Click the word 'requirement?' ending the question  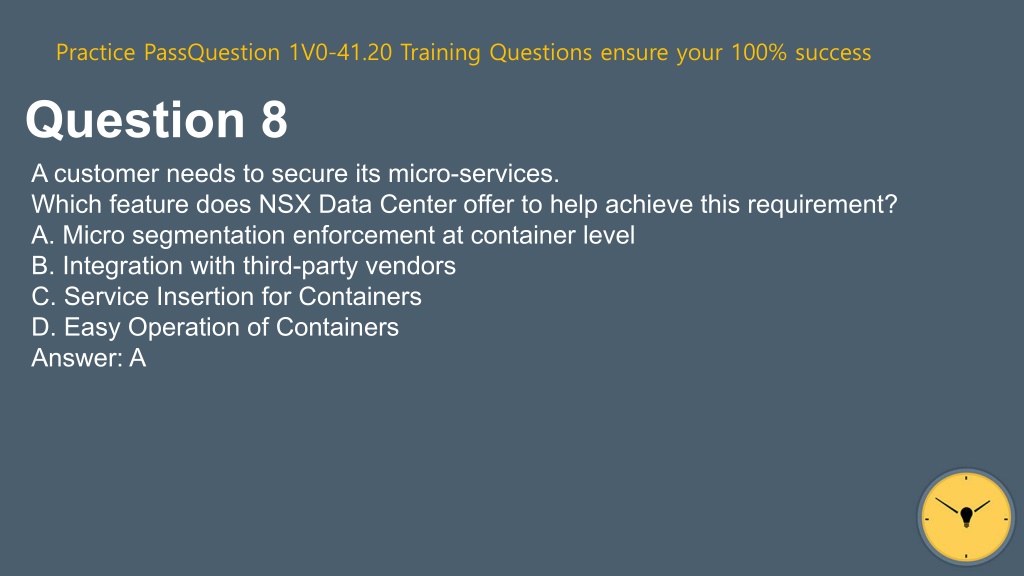[x=822, y=204]
